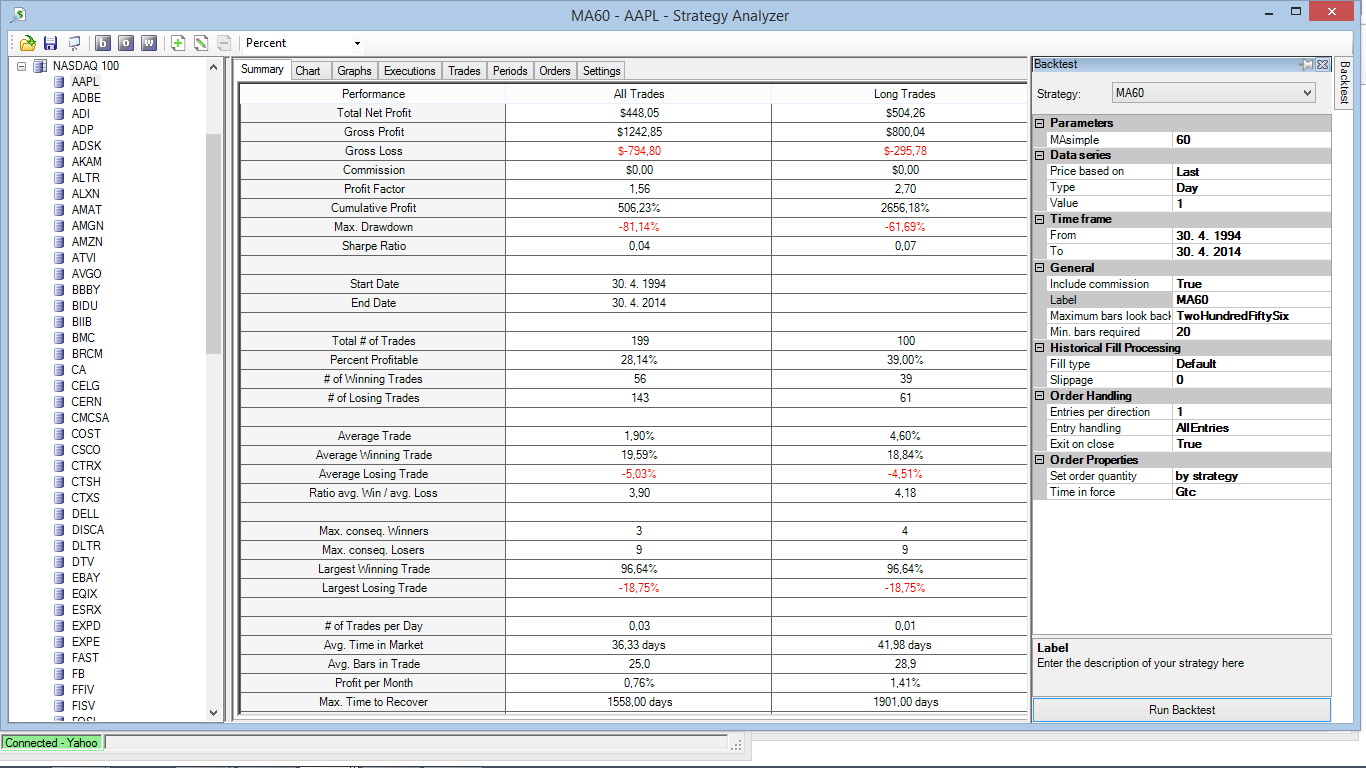1366x768 pixels.
Task: Click the database icon beside CSCO
Action: click(60, 450)
